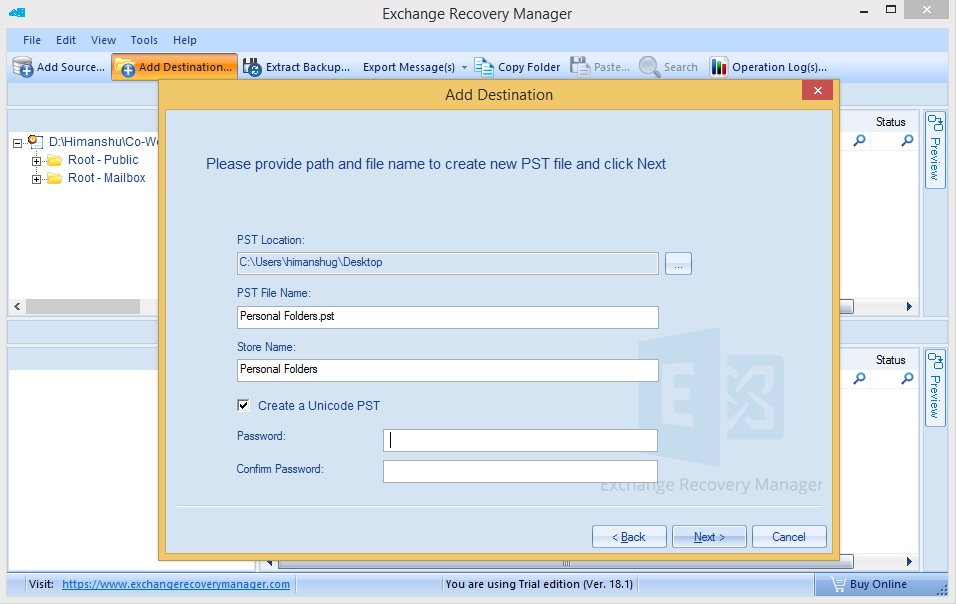
Task: Click the Paste toolbar icon
Action: [580, 67]
